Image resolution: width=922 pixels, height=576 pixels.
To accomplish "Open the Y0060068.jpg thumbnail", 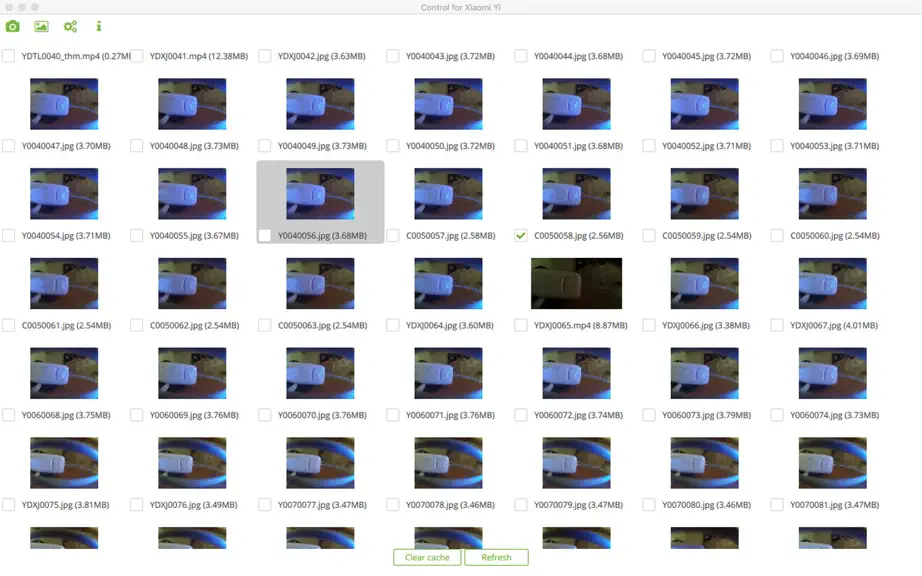I will coord(64,463).
